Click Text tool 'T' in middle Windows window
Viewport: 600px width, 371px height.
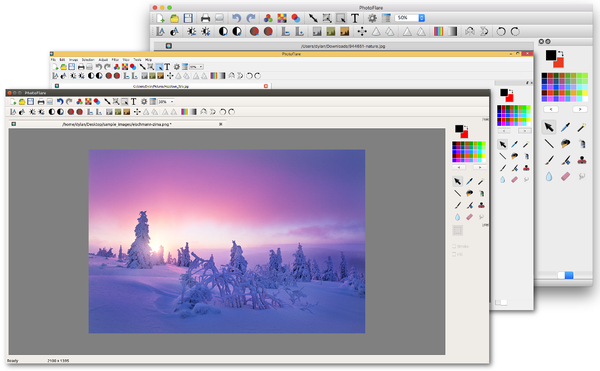pyautogui.click(x=167, y=67)
